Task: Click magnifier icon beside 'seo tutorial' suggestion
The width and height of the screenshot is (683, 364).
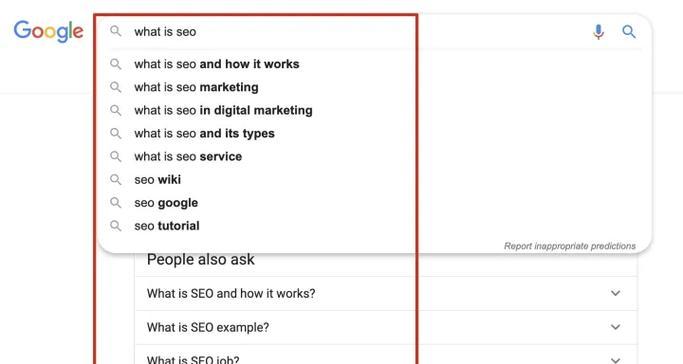Action: 115,226
